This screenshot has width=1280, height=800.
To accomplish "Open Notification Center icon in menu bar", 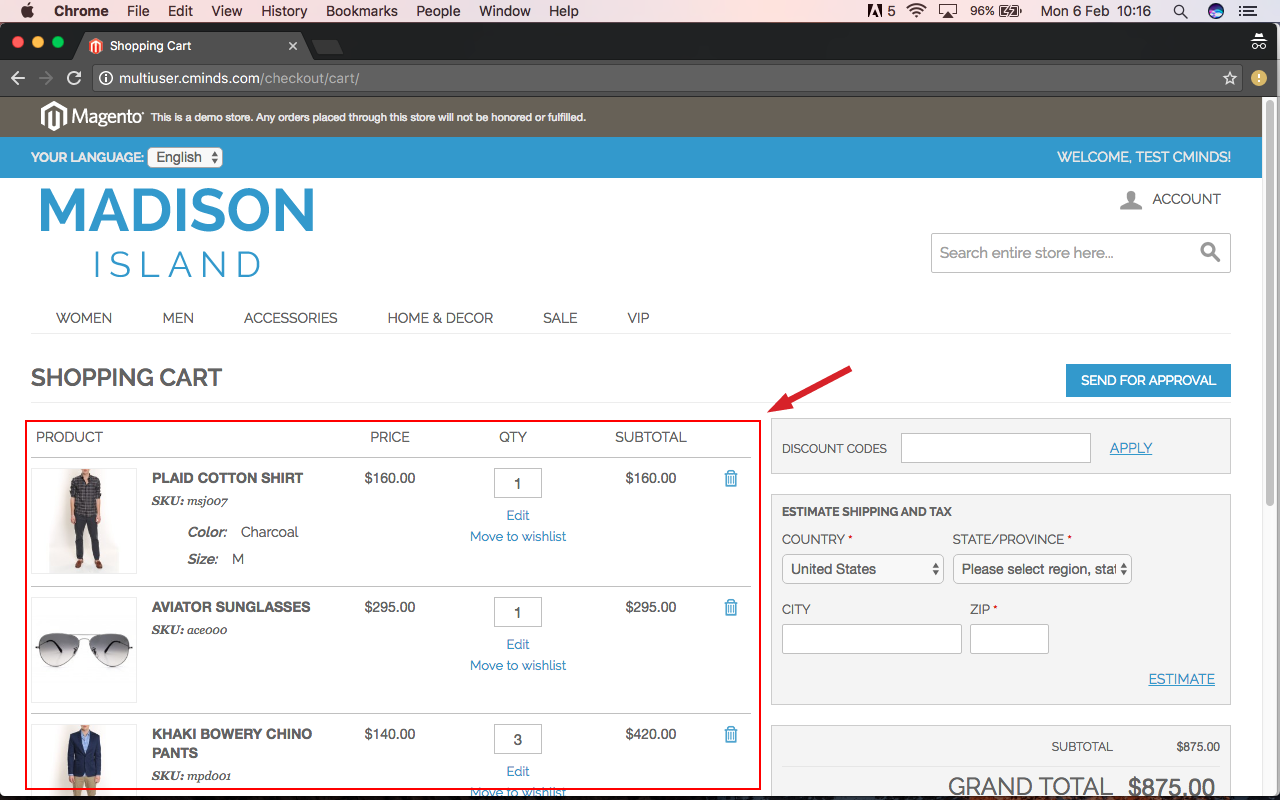I will (1247, 11).
